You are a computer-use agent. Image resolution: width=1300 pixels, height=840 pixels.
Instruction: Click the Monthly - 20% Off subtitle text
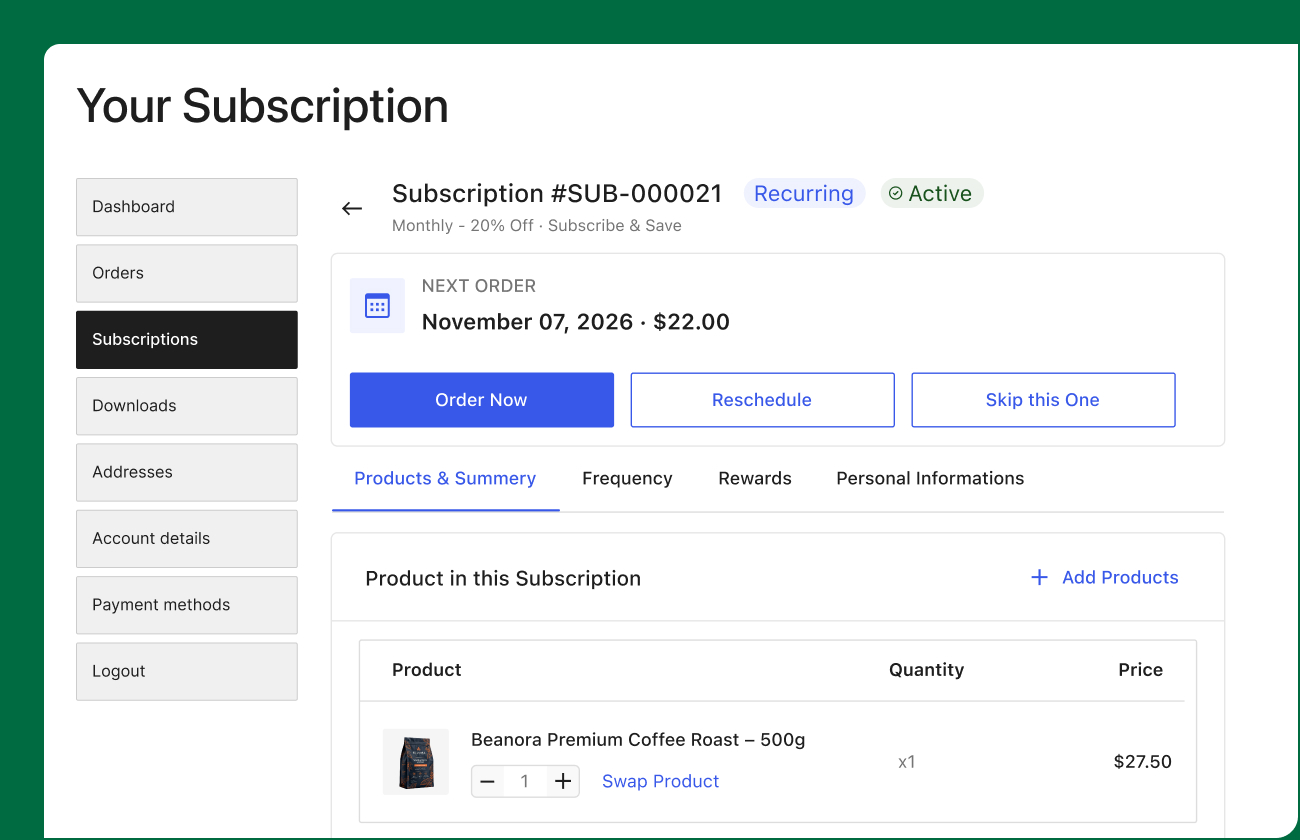click(x=537, y=226)
